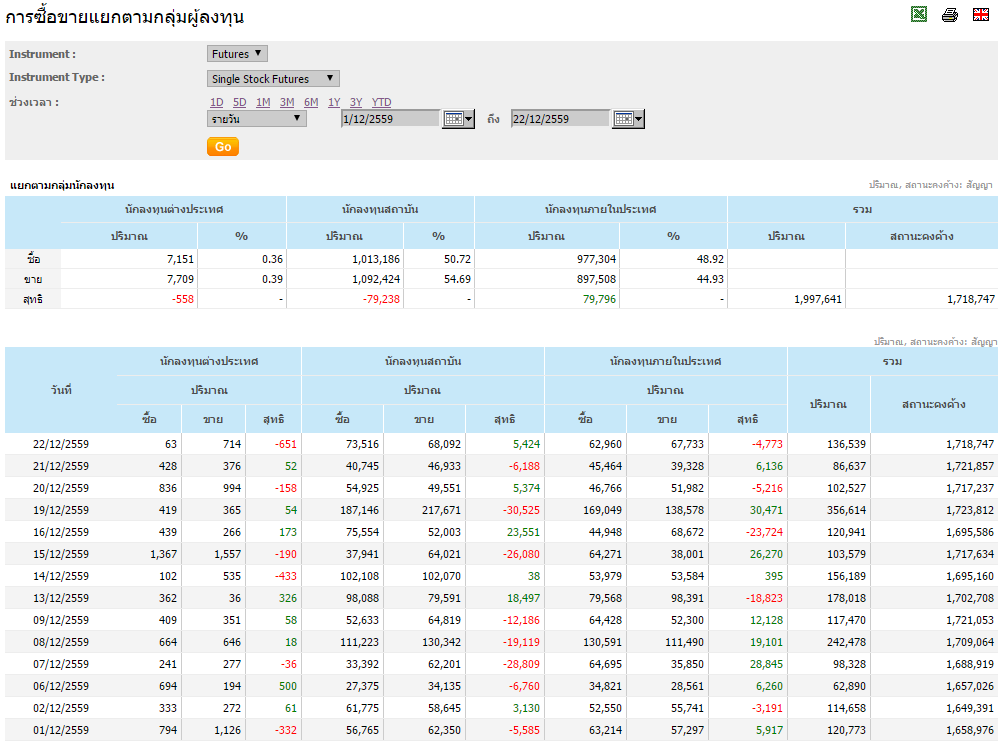The image size is (1007, 744).
Task: Expand the รายวัน period dropdown
Action: pos(256,119)
